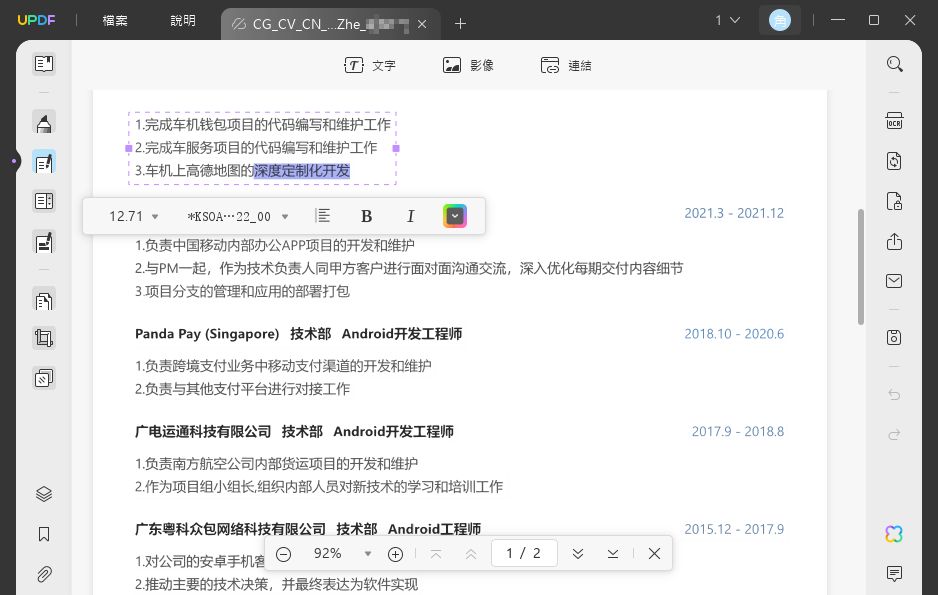938x595 pixels.
Task: Open the Bookmarks panel
Action: tap(44, 534)
